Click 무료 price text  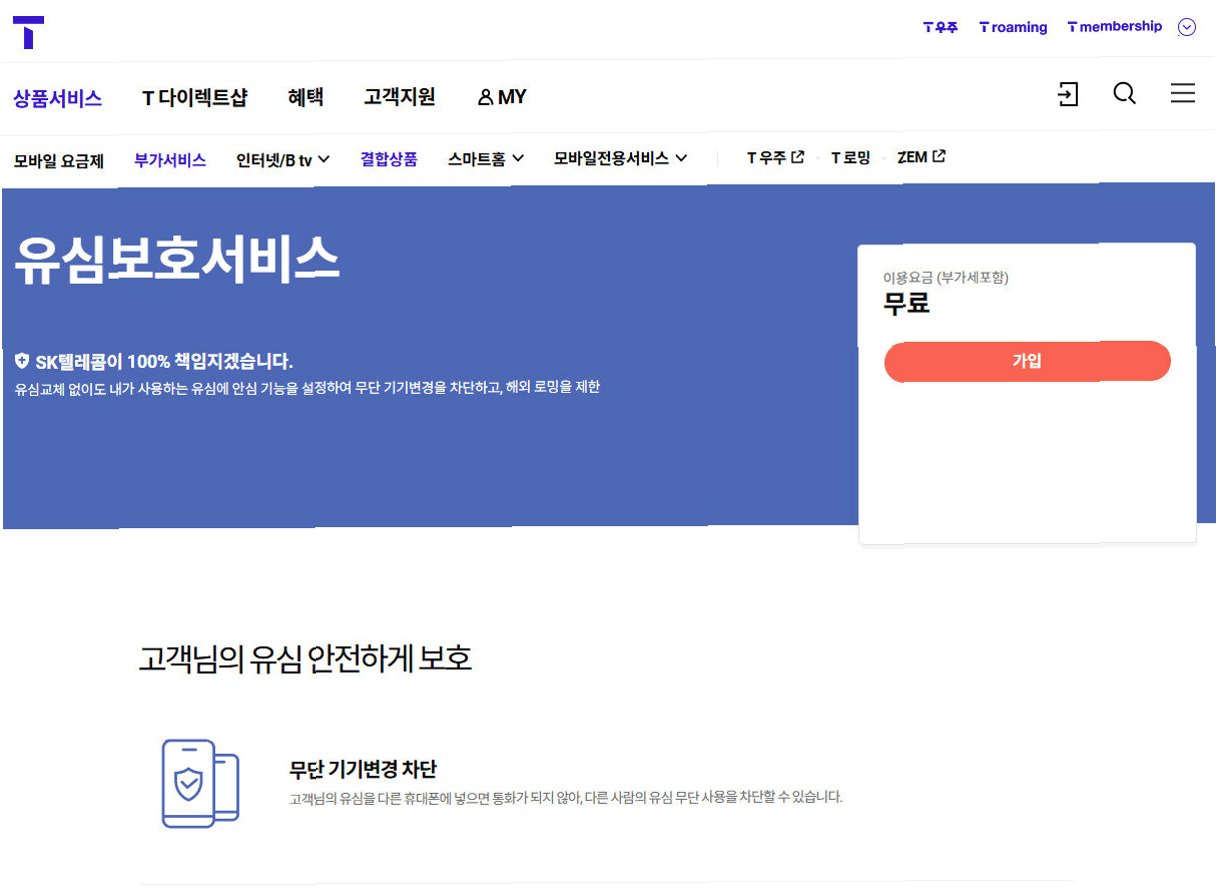click(907, 304)
